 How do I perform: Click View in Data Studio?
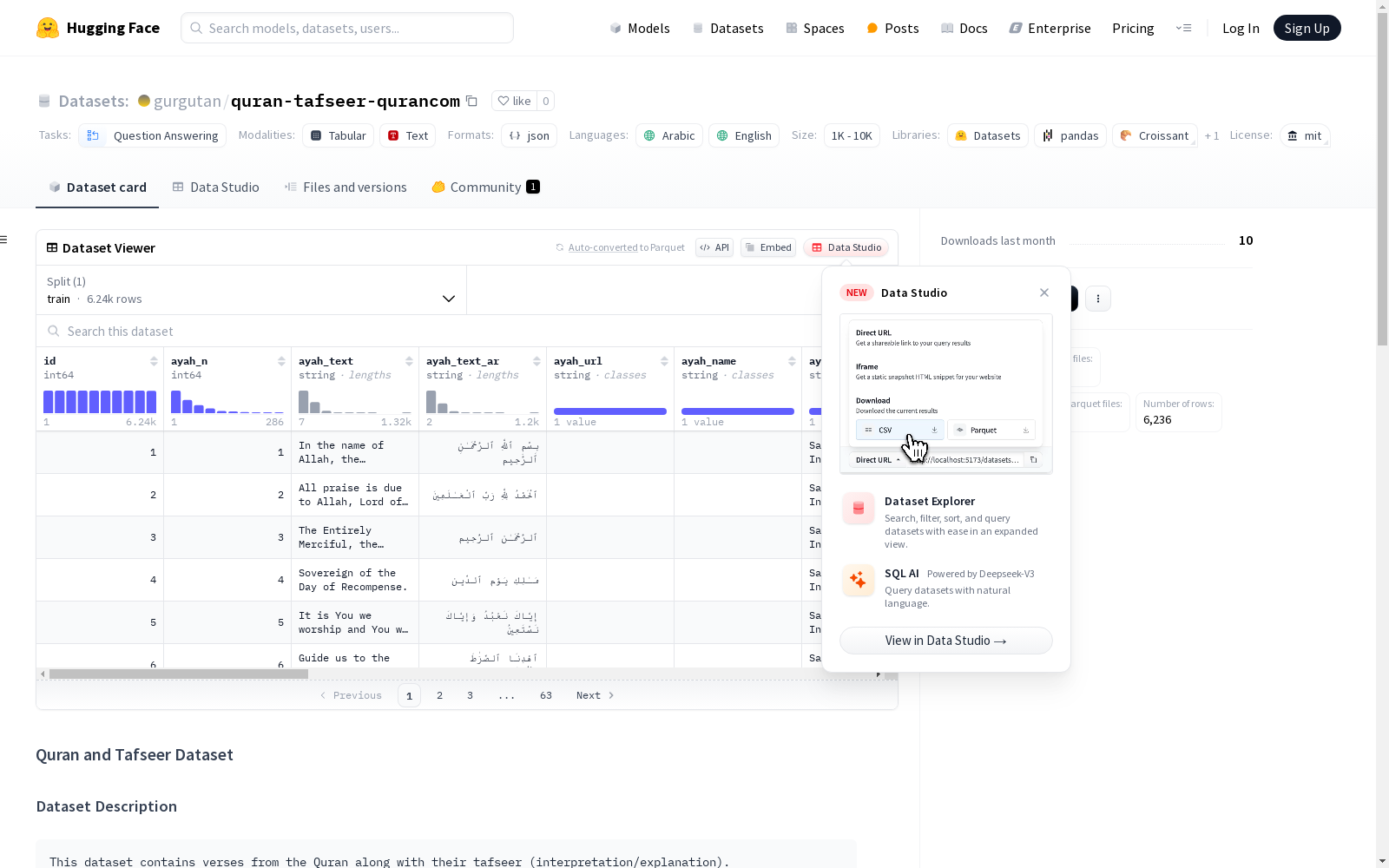coord(946,641)
